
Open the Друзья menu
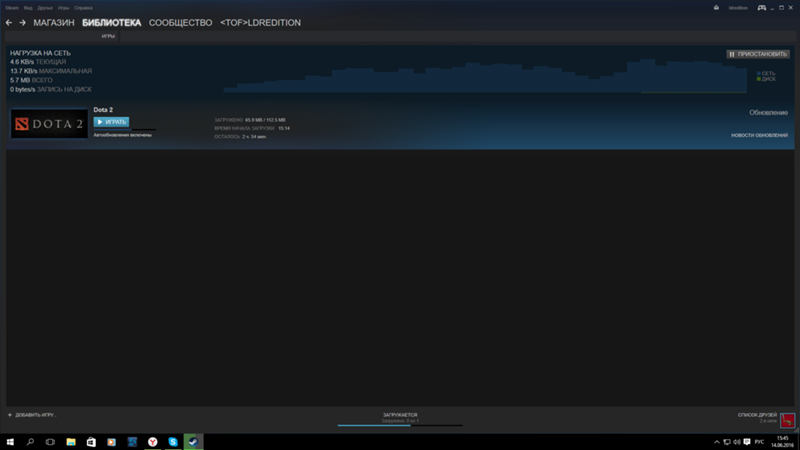(x=45, y=8)
